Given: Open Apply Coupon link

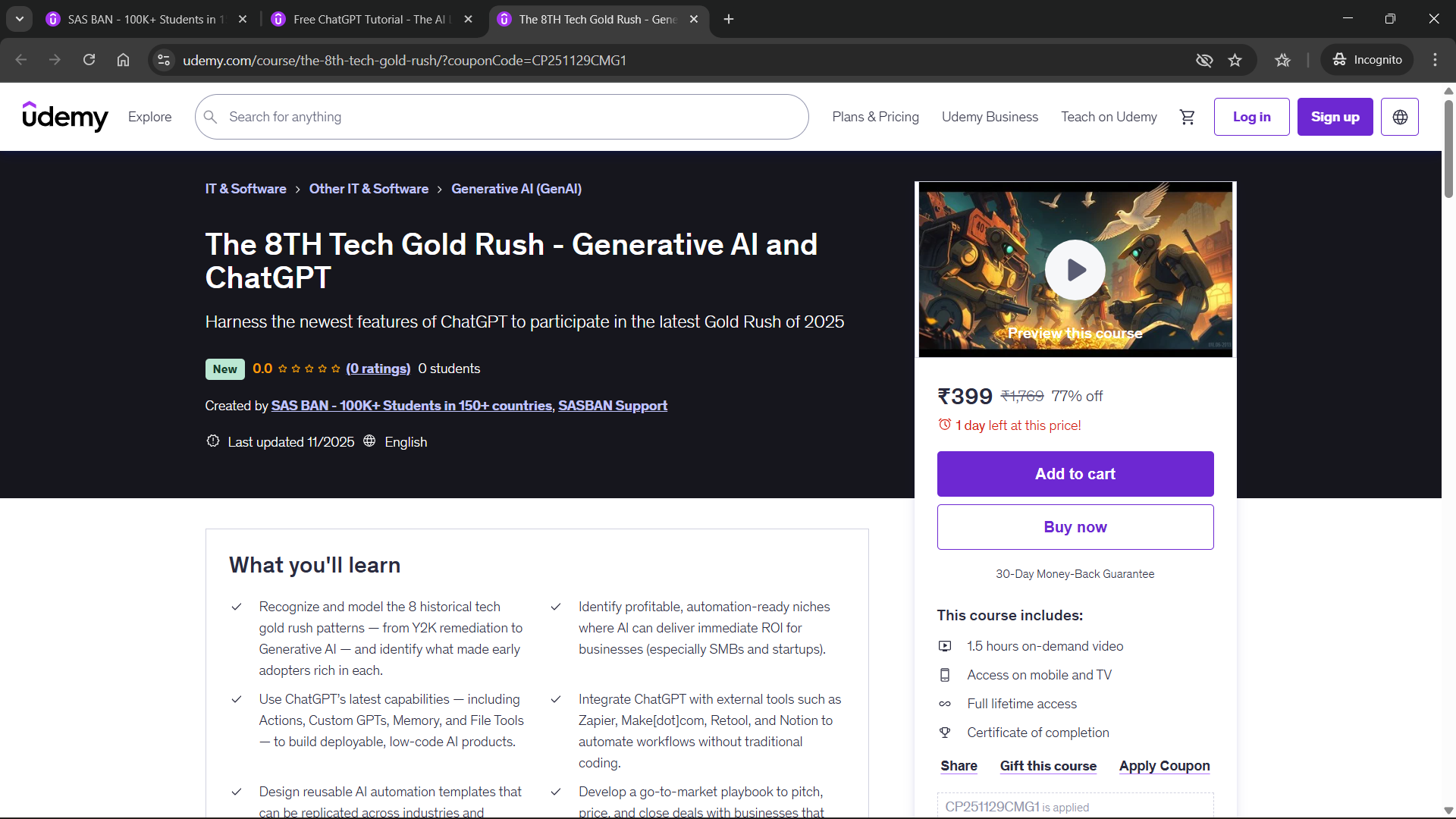Looking at the screenshot, I should pos(1164,766).
